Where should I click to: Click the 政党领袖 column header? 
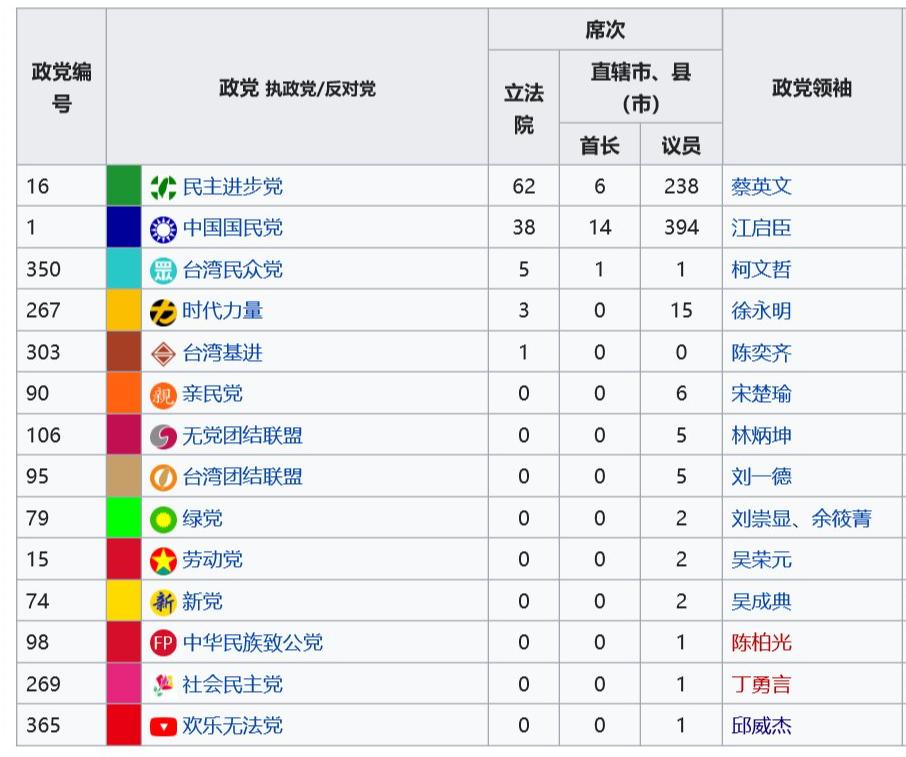pyautogui.click(x=811, y=88)
